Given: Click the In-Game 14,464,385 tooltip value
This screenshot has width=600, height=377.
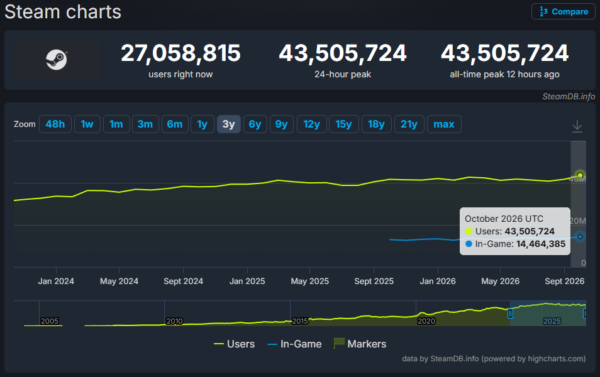Looking at the screenshot, I should (x=541, y=244).
